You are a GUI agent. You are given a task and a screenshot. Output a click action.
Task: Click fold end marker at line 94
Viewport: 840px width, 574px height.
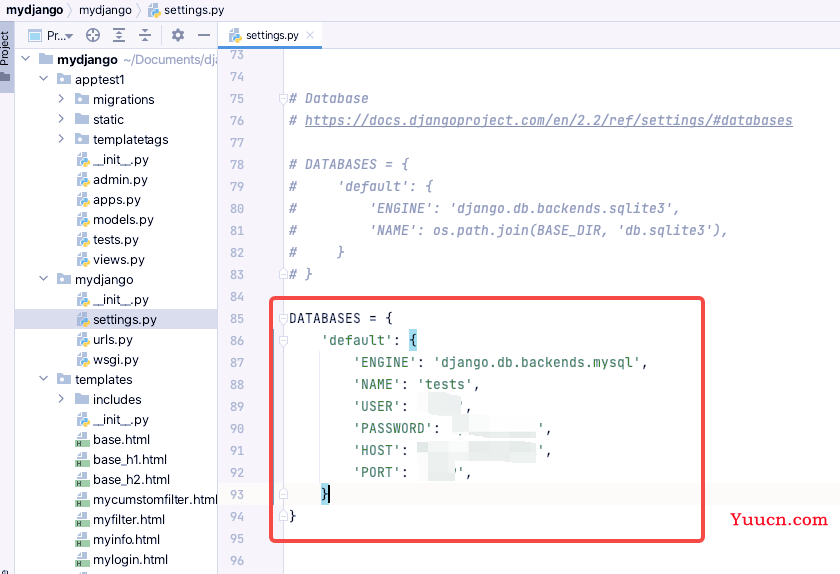click(283, 516)
